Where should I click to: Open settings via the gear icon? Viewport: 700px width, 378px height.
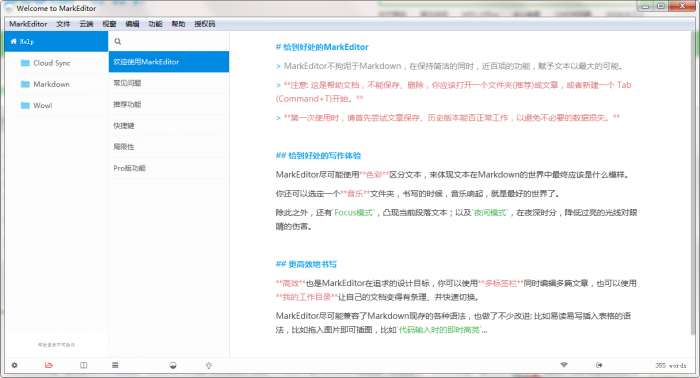click(15, 365)
